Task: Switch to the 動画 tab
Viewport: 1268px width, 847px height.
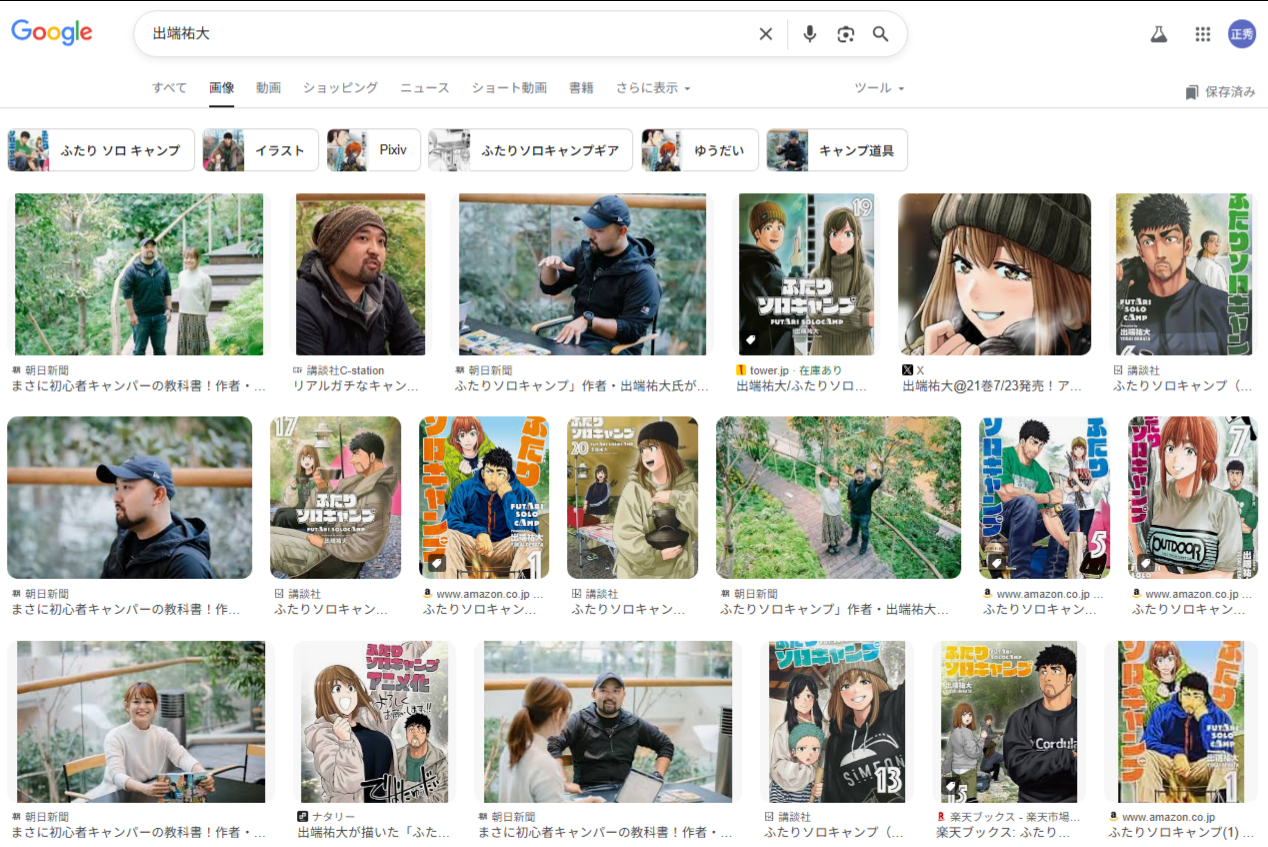Action: [x=268, y=88]
